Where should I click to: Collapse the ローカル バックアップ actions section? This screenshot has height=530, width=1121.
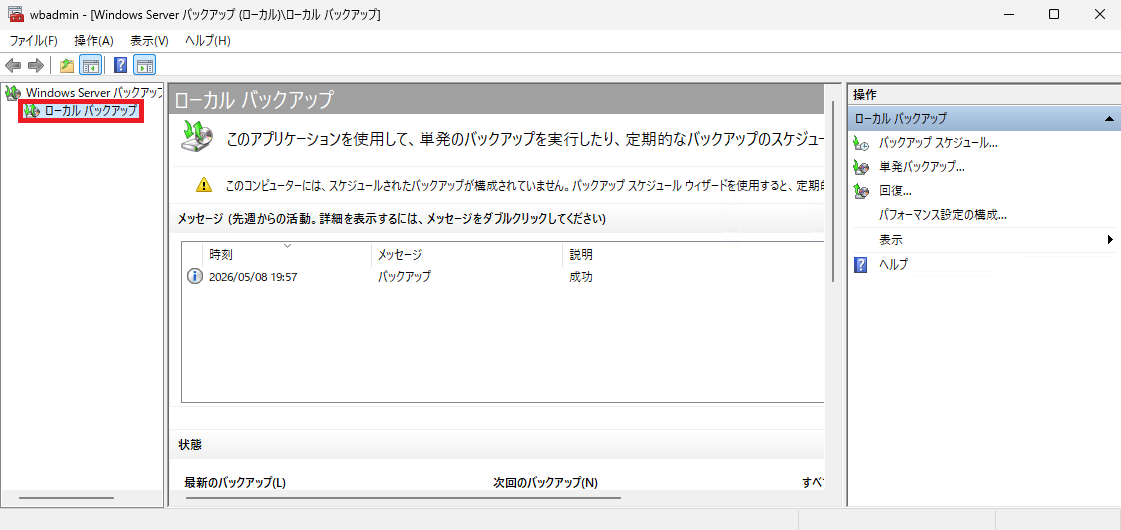pos(1109,119)
